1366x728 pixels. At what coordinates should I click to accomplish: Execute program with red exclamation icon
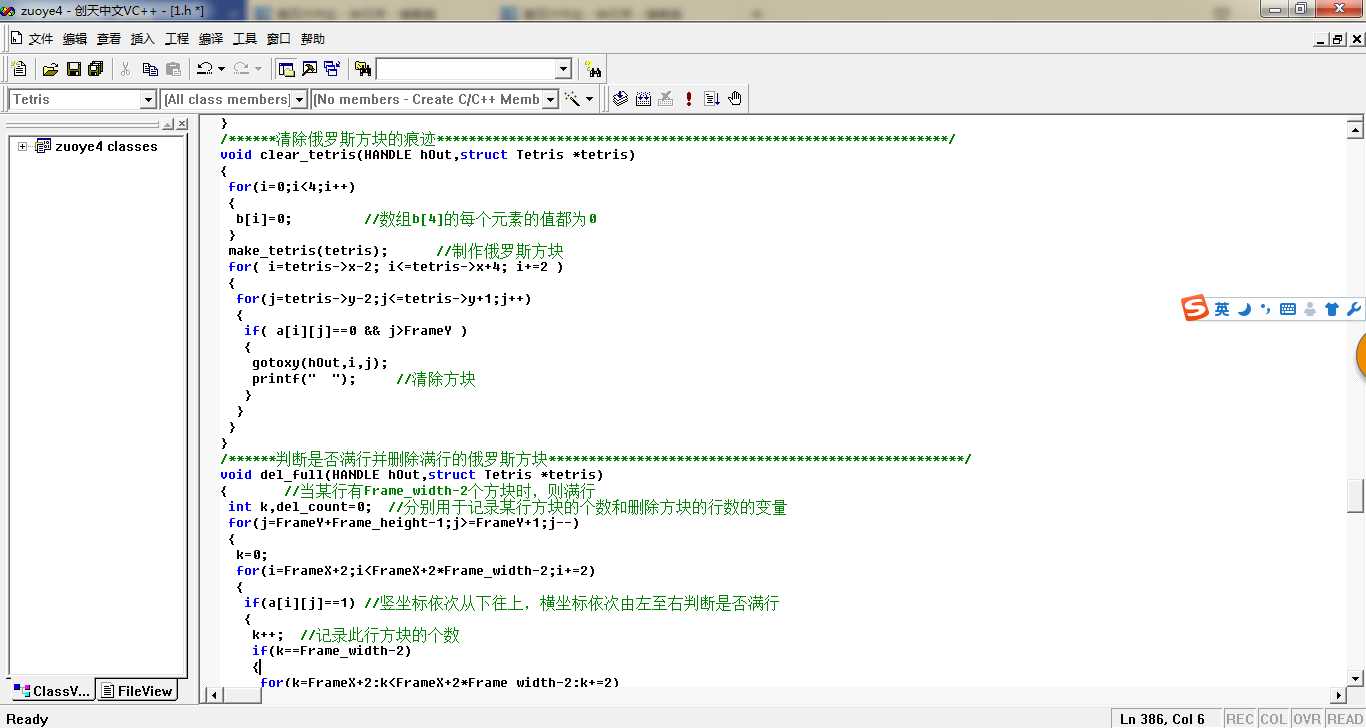coord(689,99)
